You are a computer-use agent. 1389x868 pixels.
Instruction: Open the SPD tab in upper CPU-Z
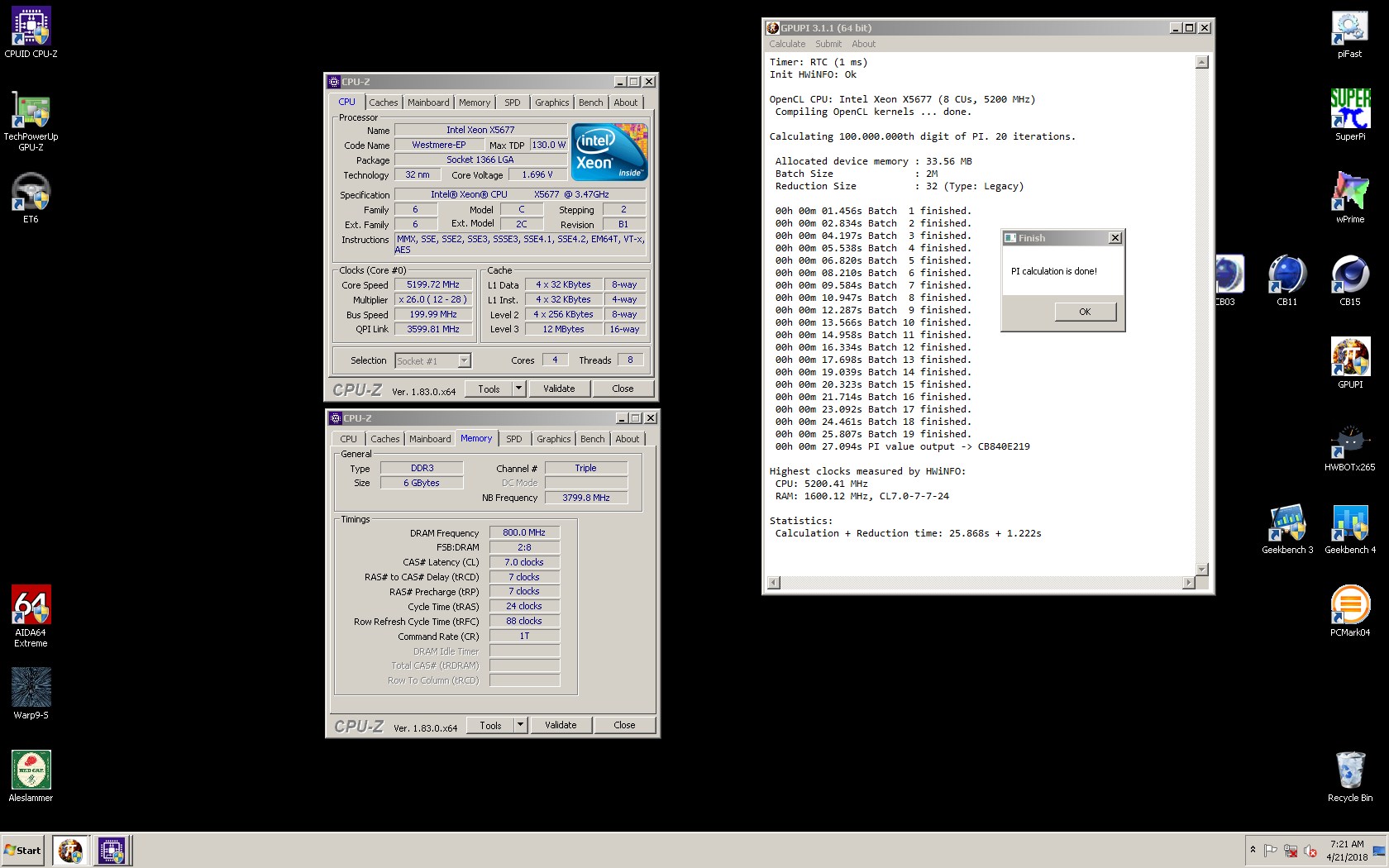click(513, 103)
